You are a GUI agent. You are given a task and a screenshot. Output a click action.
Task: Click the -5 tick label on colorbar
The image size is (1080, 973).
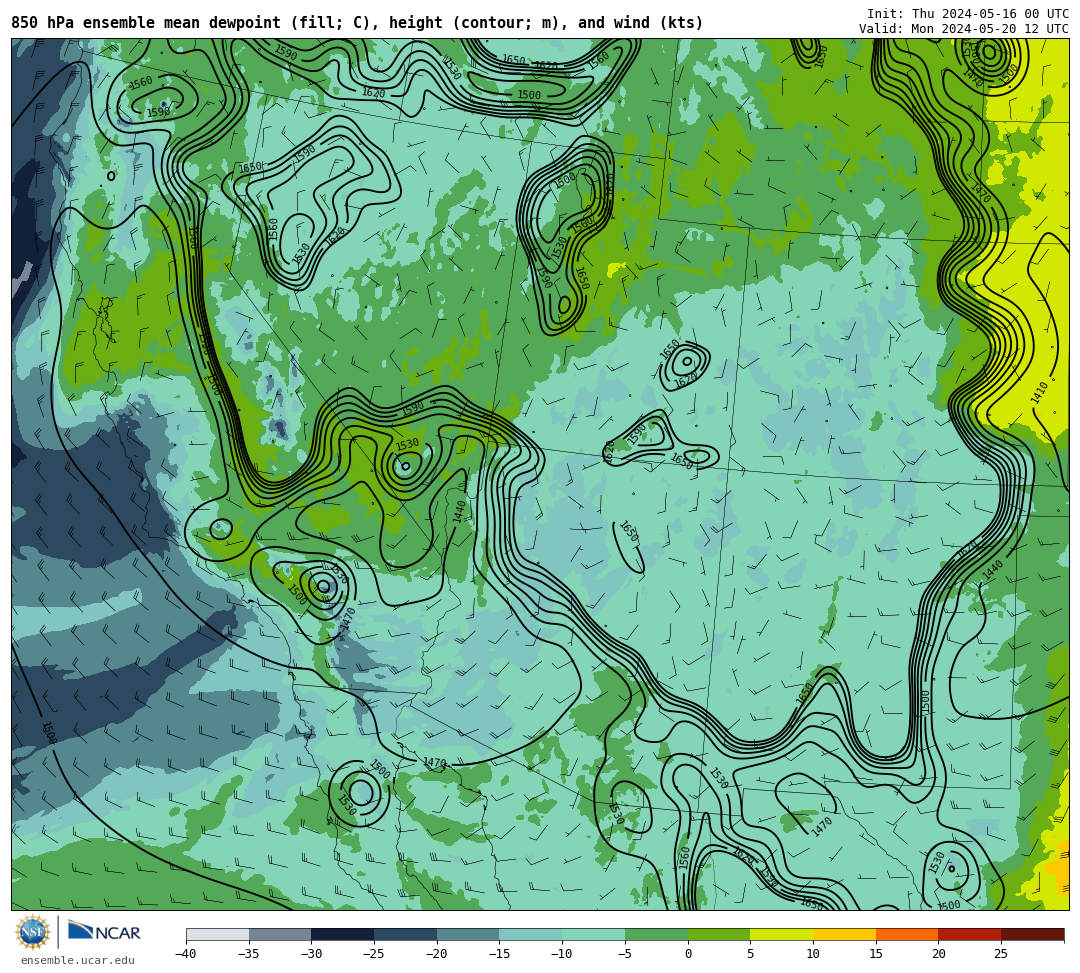[625, 954]
